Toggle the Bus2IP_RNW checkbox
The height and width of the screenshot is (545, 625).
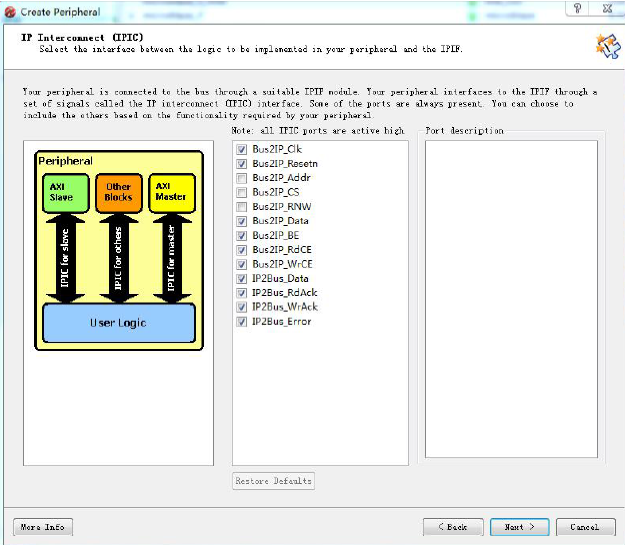pyautogui.click(x=241, y=206)
